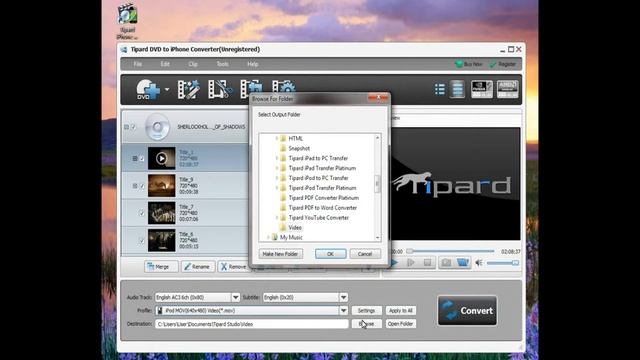Click the stop playback button

[x=427, y=263]
